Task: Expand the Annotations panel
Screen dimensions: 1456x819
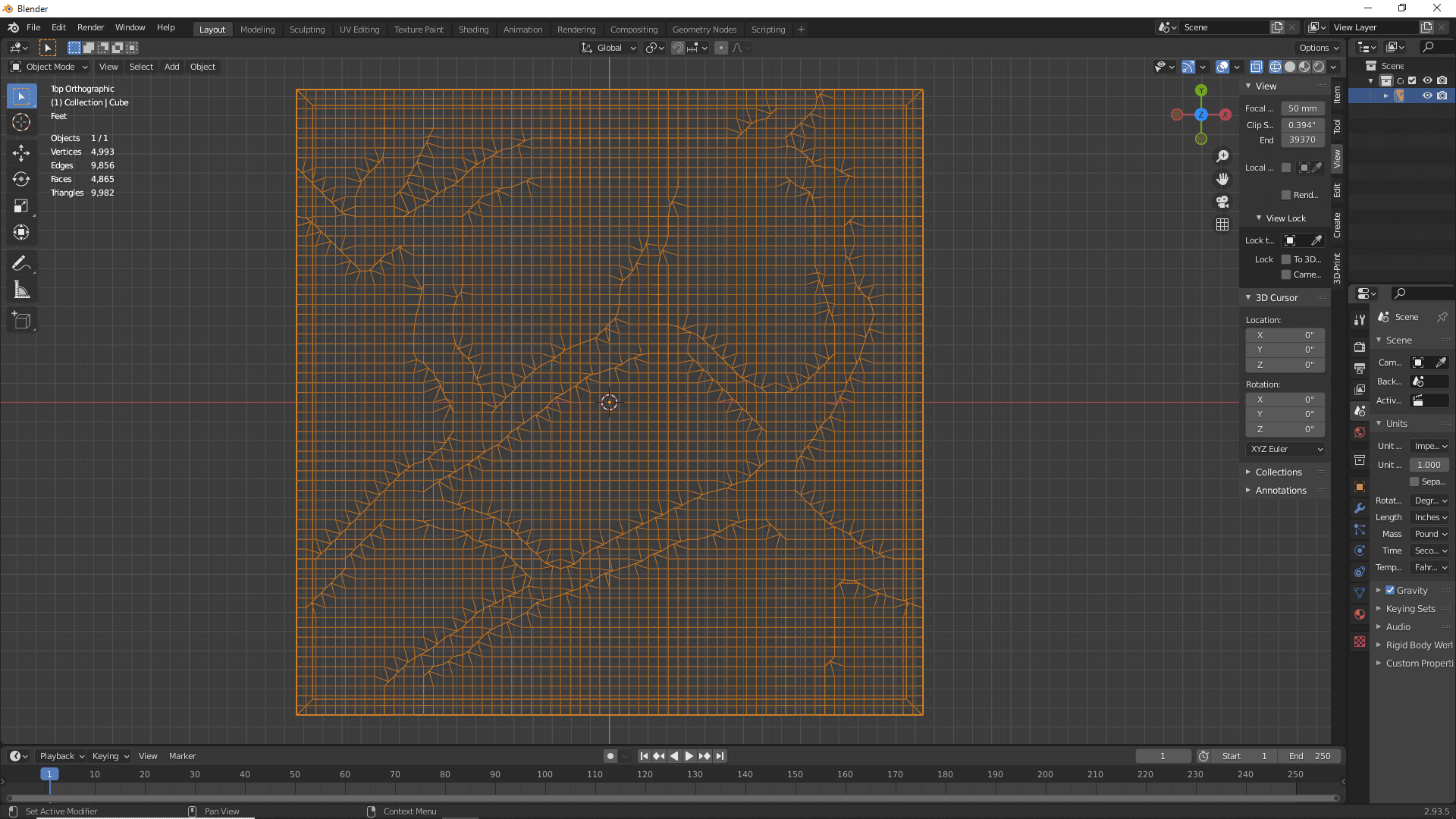Action: point(1280,490)
